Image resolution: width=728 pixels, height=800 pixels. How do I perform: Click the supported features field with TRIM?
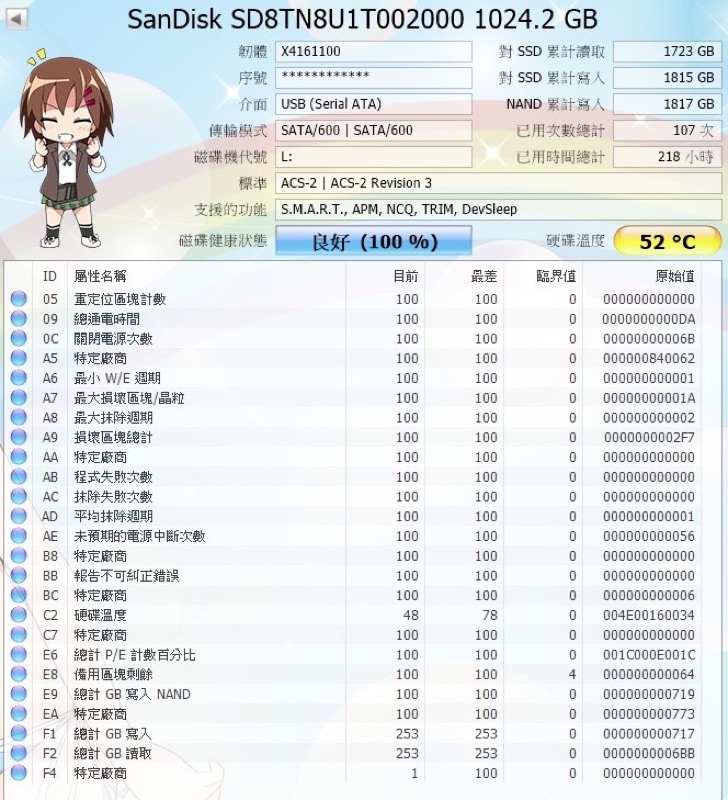498,209
